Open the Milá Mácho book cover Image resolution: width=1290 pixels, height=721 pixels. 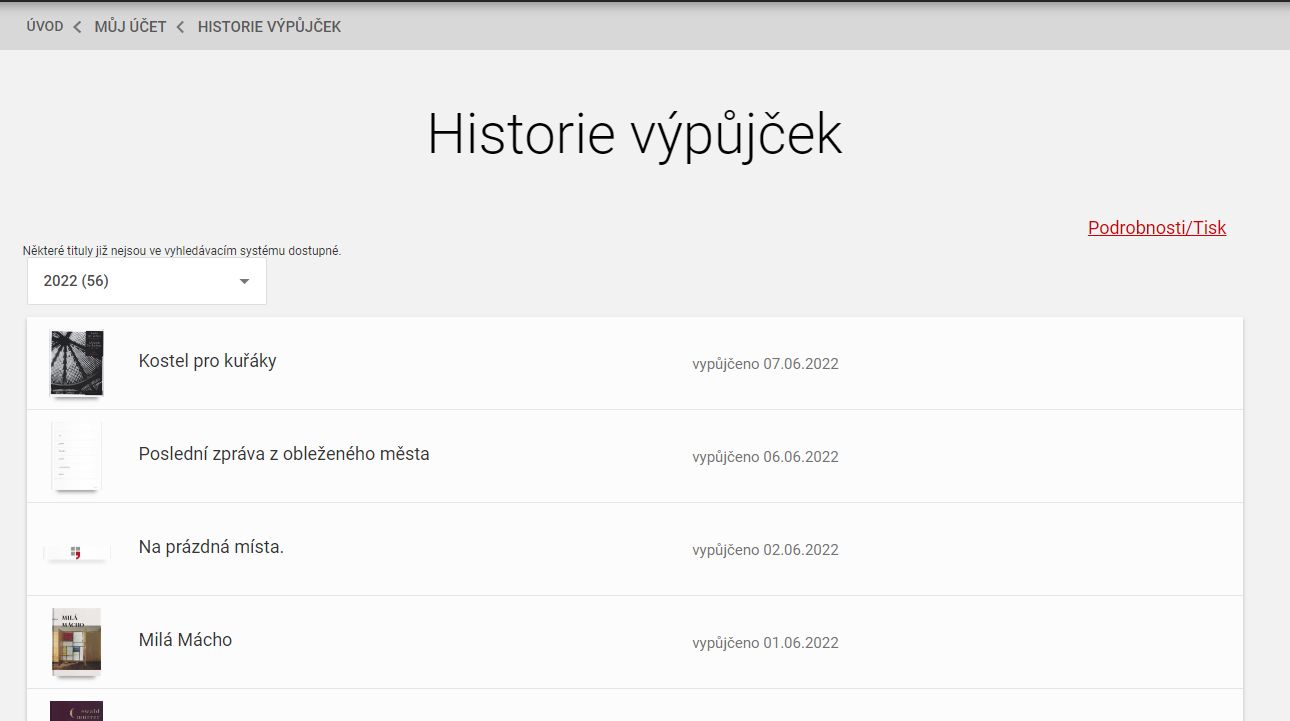click(77, 641)
